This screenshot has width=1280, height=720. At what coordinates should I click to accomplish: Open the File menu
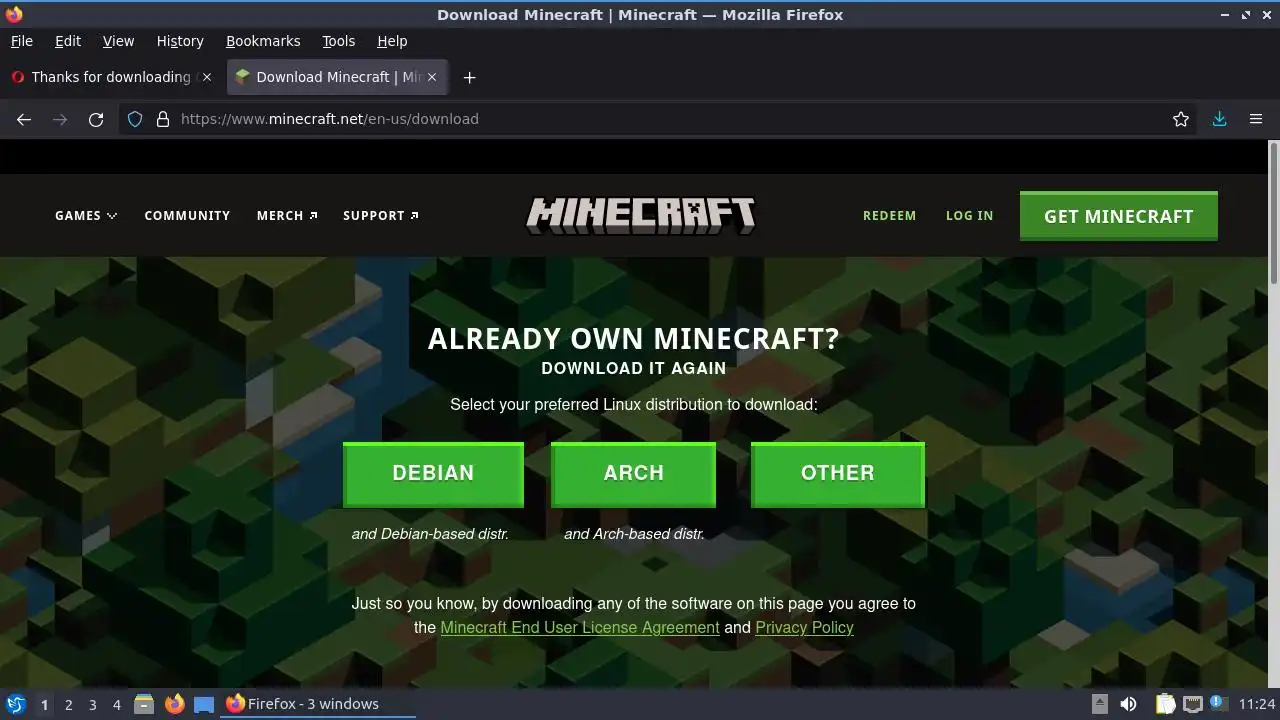(21, 41)
